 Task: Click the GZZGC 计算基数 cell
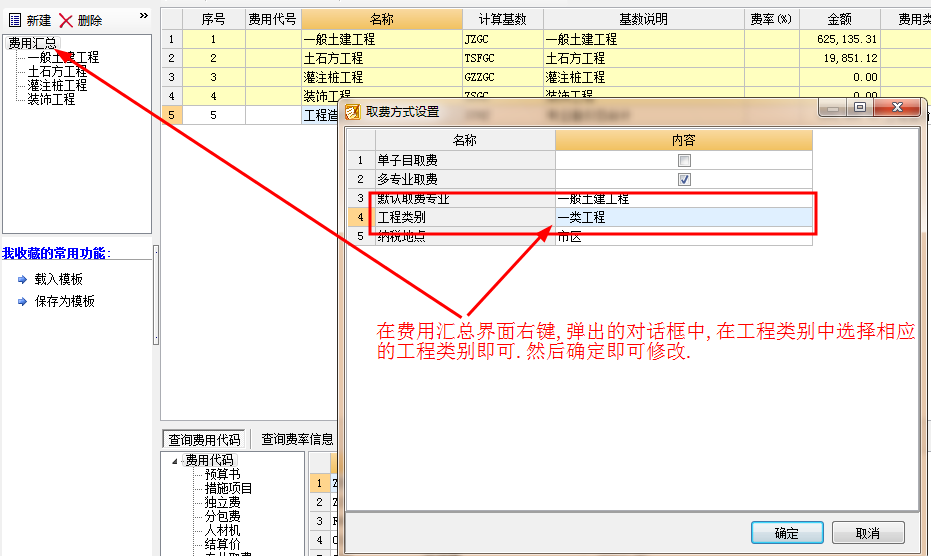coord(502,77)
